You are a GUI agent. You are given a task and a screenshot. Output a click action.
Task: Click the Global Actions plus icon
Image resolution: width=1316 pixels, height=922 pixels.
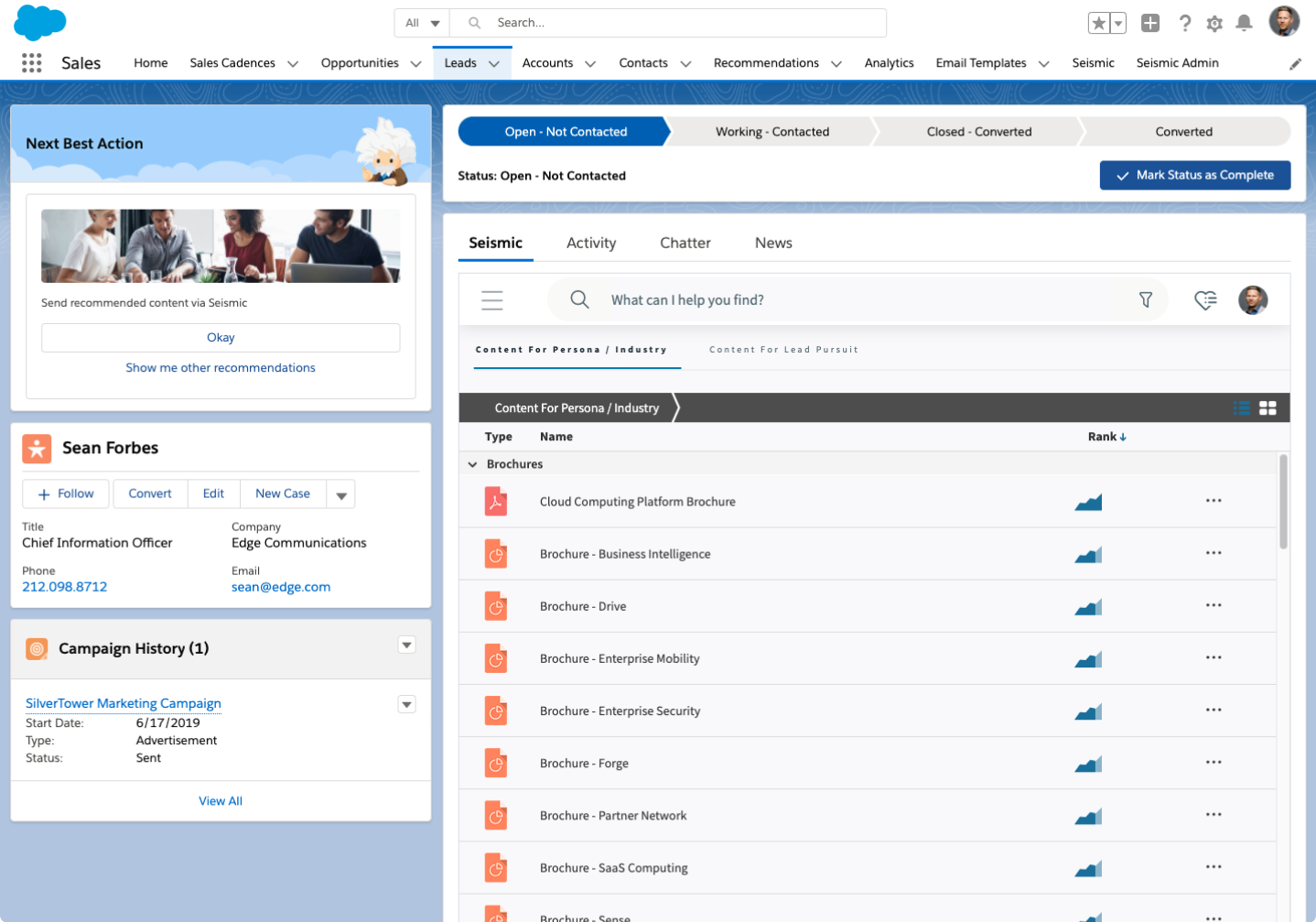point(1150,23)
